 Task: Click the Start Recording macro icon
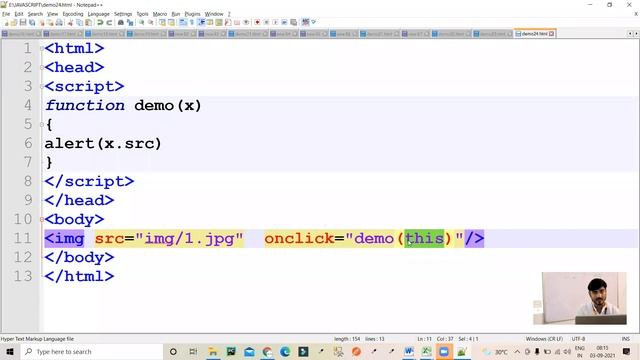point(257,22)
